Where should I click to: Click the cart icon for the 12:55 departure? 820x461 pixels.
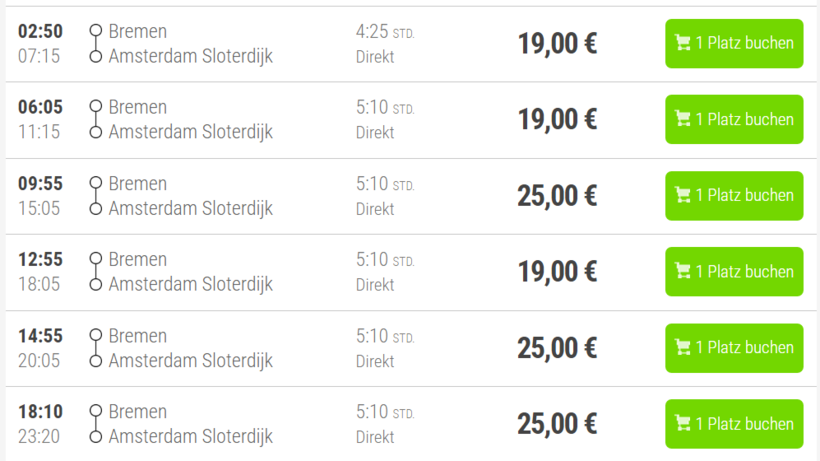point(684,271)
